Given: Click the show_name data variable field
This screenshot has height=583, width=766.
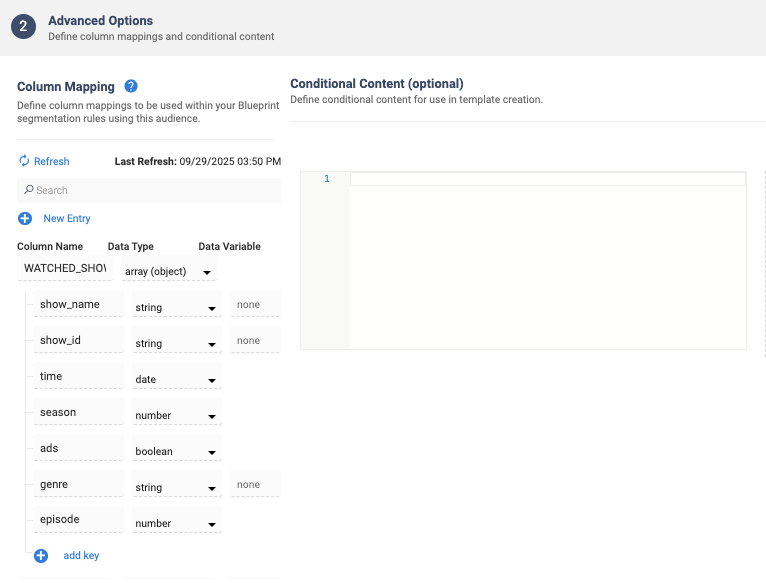Looking at the screenshot, I should click(x=255, y=304).
